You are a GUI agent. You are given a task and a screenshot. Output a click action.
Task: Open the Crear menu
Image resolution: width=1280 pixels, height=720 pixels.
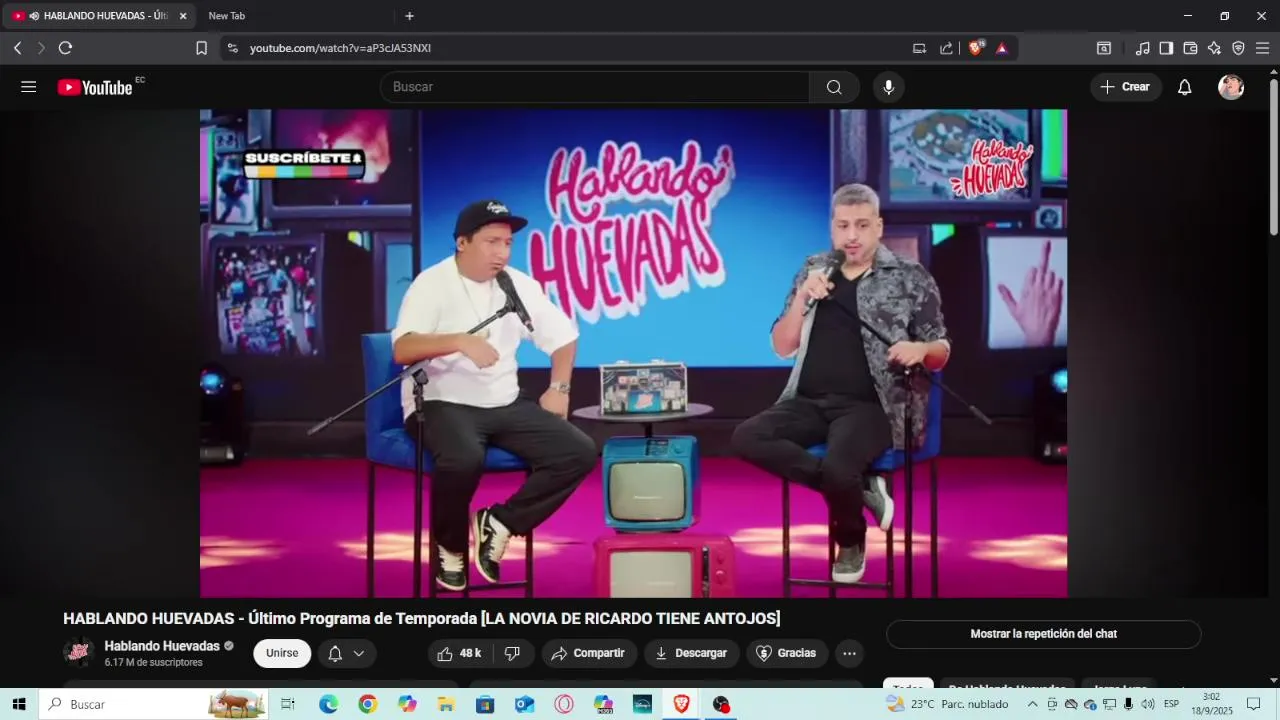point(1126,87)
